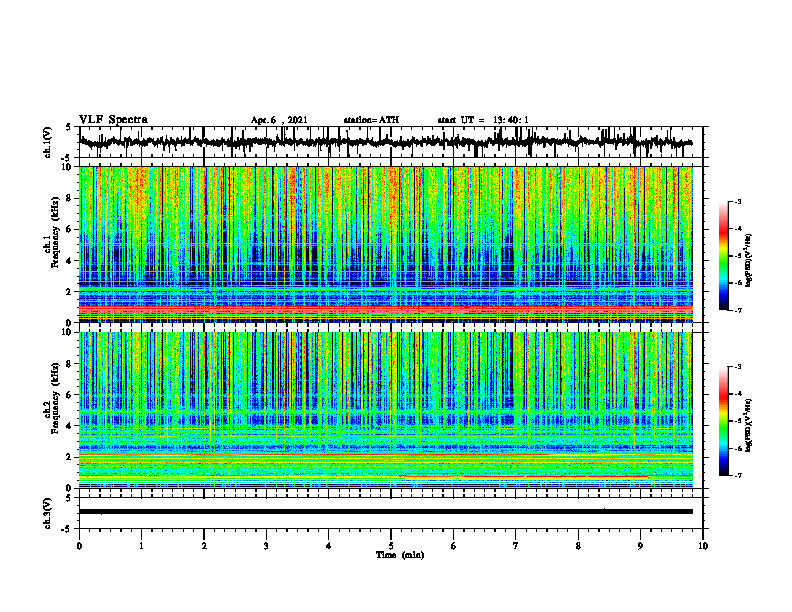Click the "station=ATH" header text
The height and width of the screenshot is (612, 792).
(x=371, y=120)
